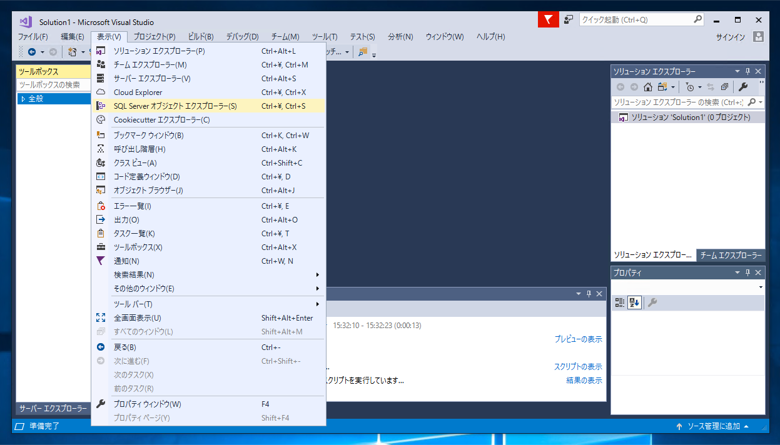This screenshot has height=445, width=780.
Task: Open the ファイル(F) menu
Action: click(33, 37)
